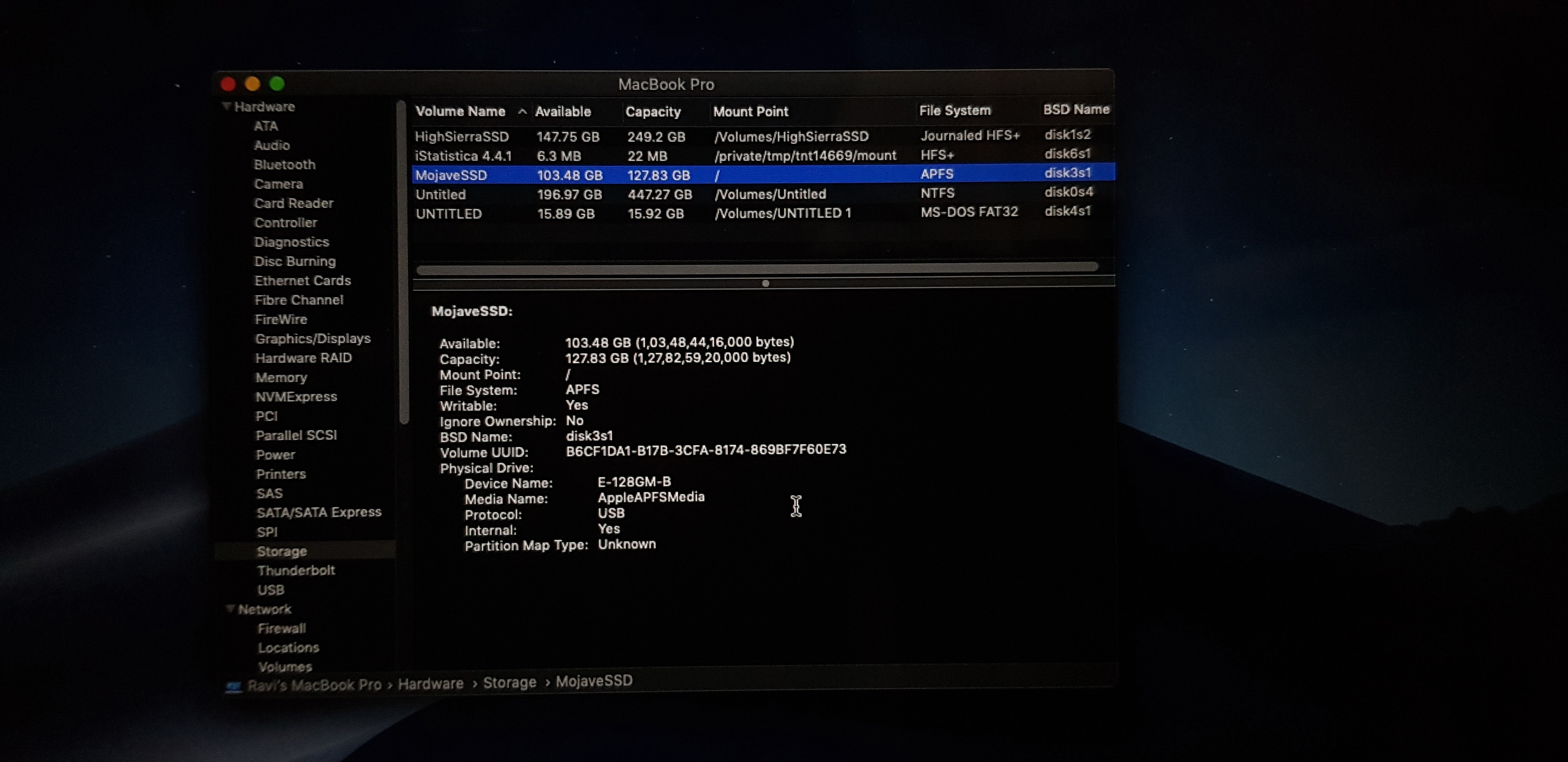
Task: Select Locations under Network
Action: coord(288,648)
